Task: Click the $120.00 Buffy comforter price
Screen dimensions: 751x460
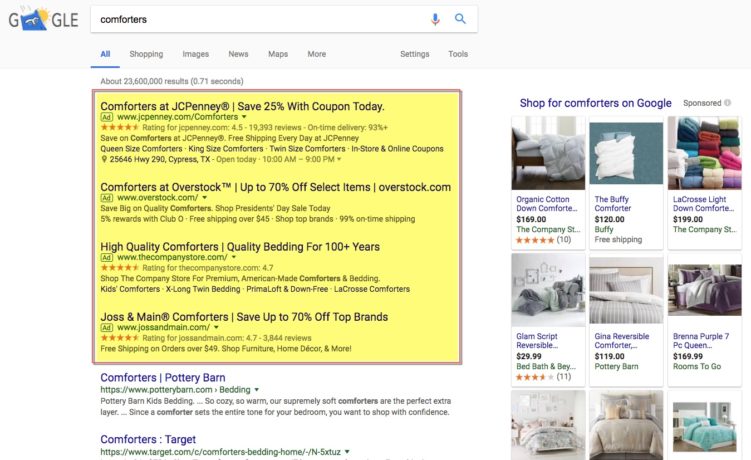Action: [x=609, y=219]
